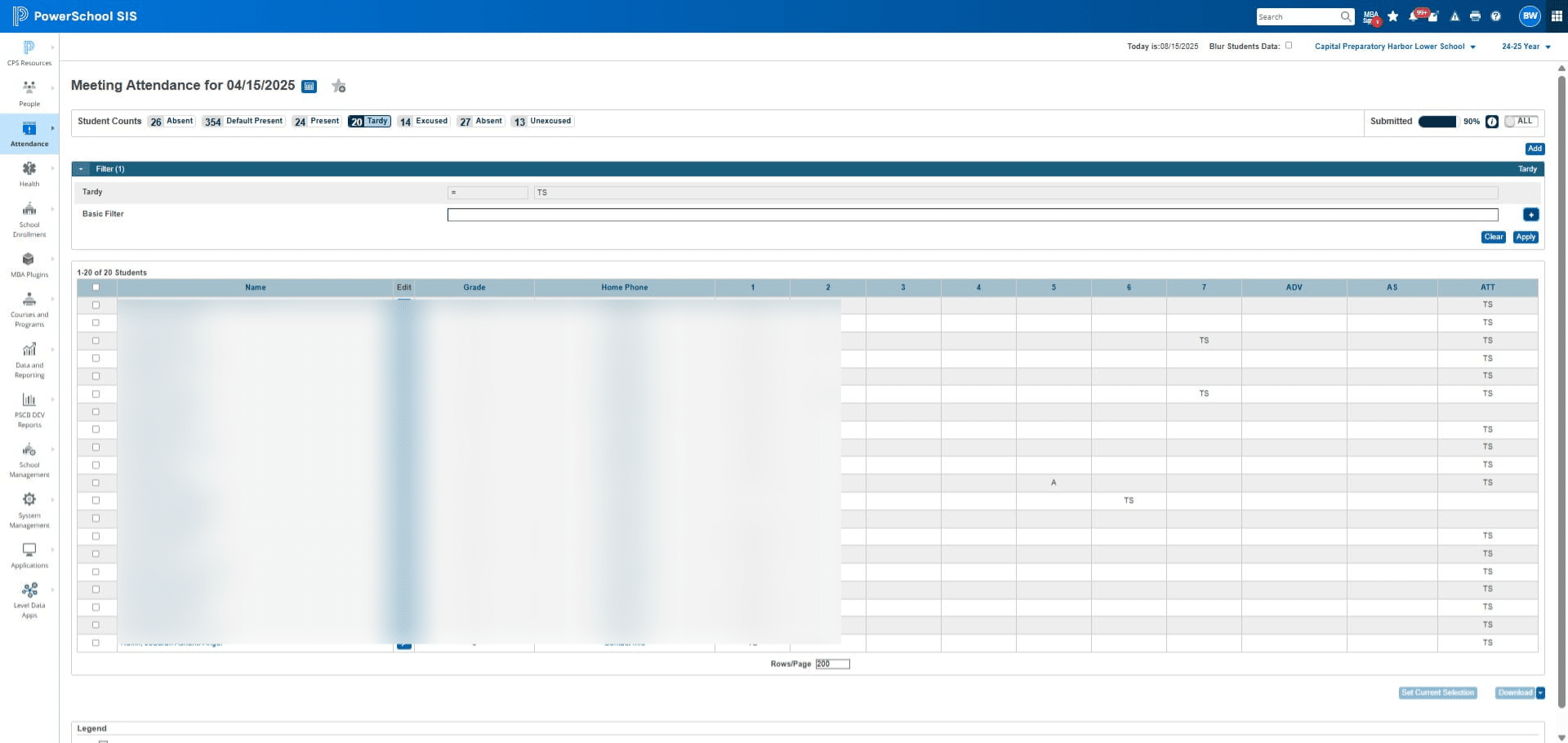
Task: Open the notifications bell icon
Action: pyautogui.click(x=1414, y=16)
